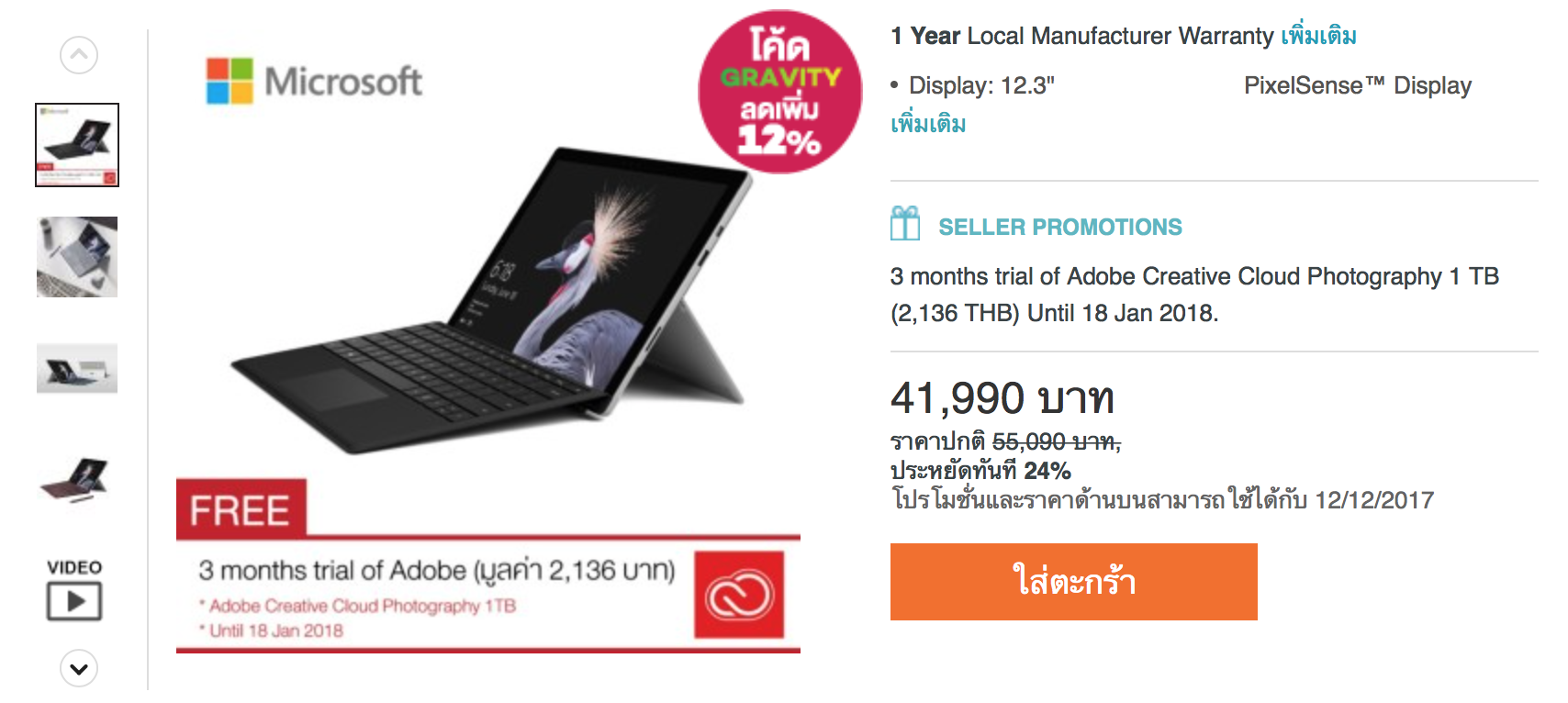Click the seller promotions gift icon
The width and height of the screenshot is (1568, 703).
[x=905, y=223]
